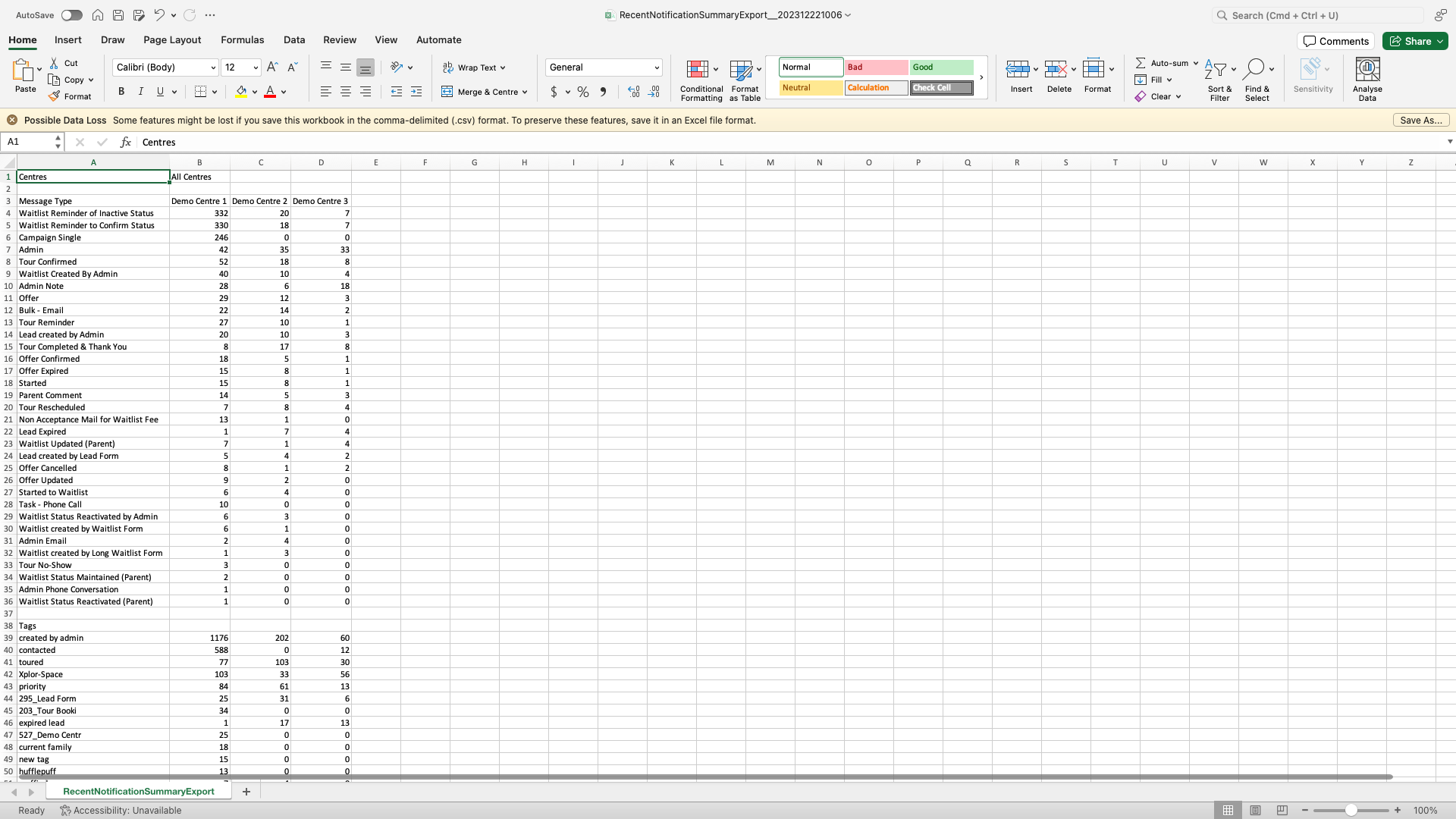1456x819 pixels.
Task: Expand the cell styles gallery
Action: click(981, 77)
